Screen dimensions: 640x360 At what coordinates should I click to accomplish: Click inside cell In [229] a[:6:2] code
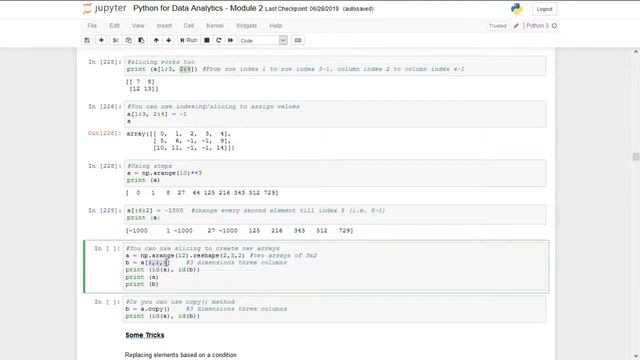(x=335, y=214)
